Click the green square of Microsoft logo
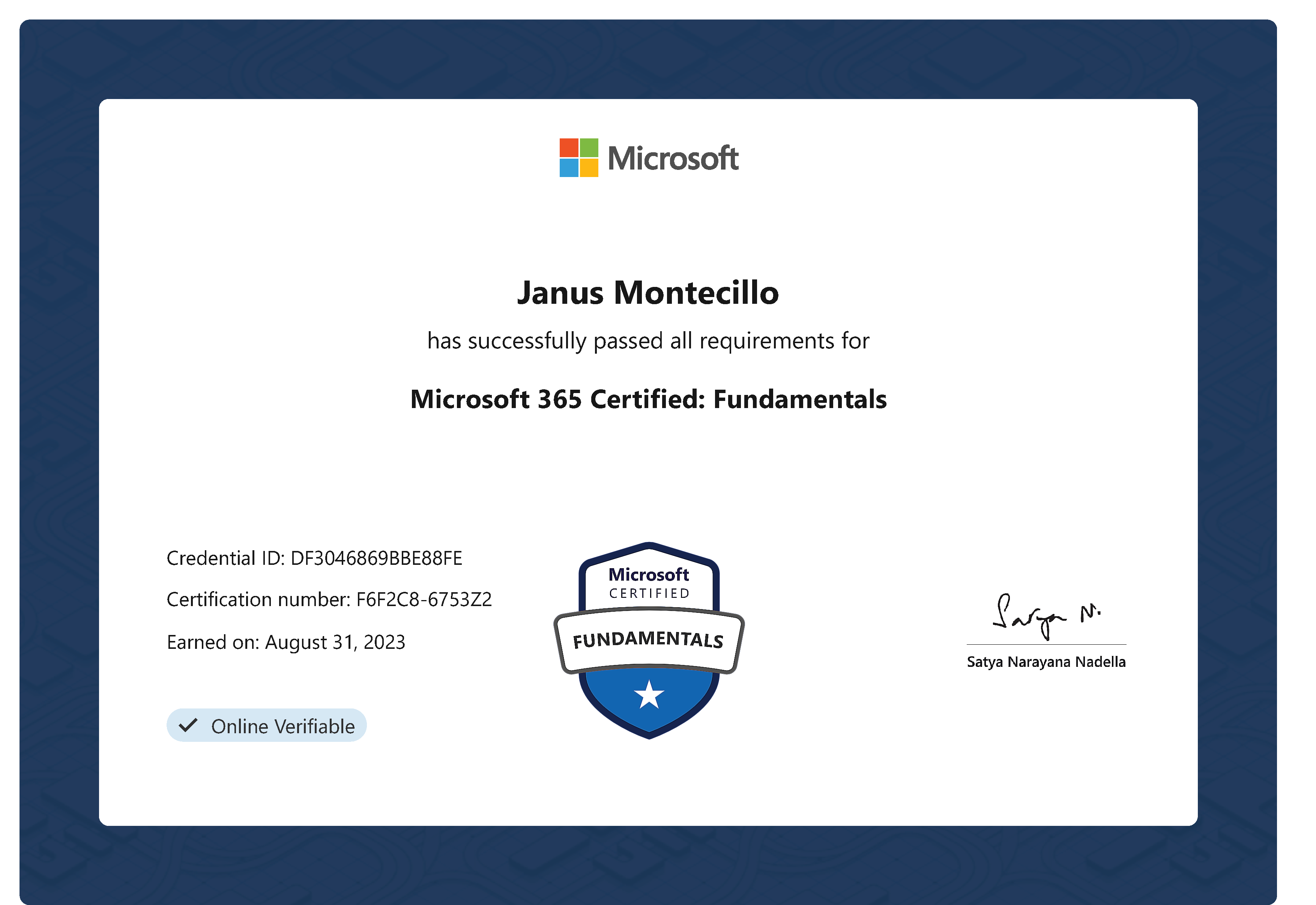 coord(589,147)
